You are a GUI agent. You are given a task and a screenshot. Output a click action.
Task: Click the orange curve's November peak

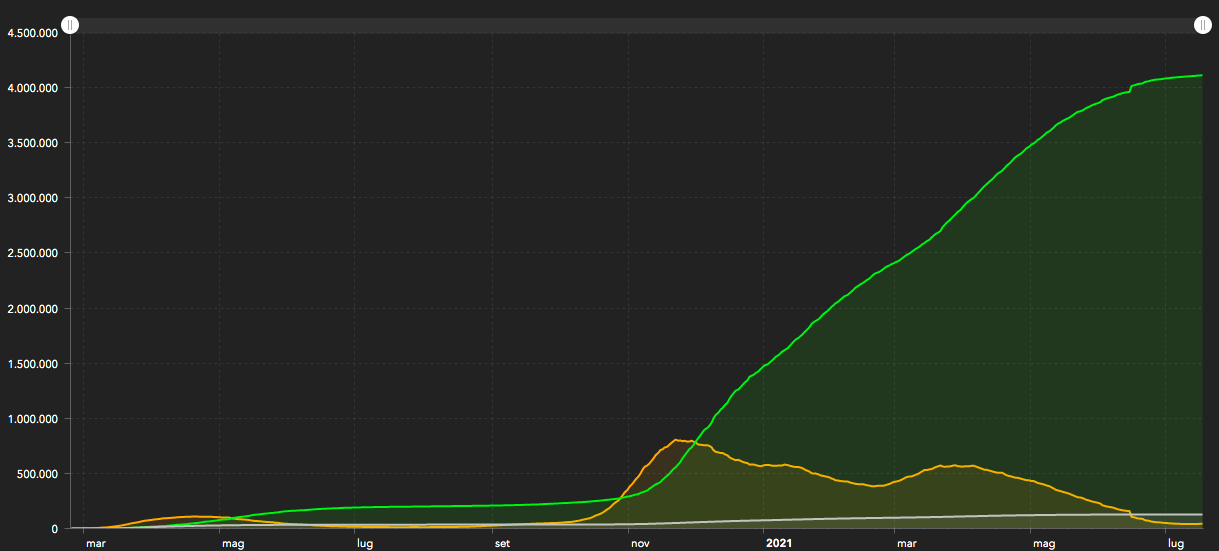point(677,440)
